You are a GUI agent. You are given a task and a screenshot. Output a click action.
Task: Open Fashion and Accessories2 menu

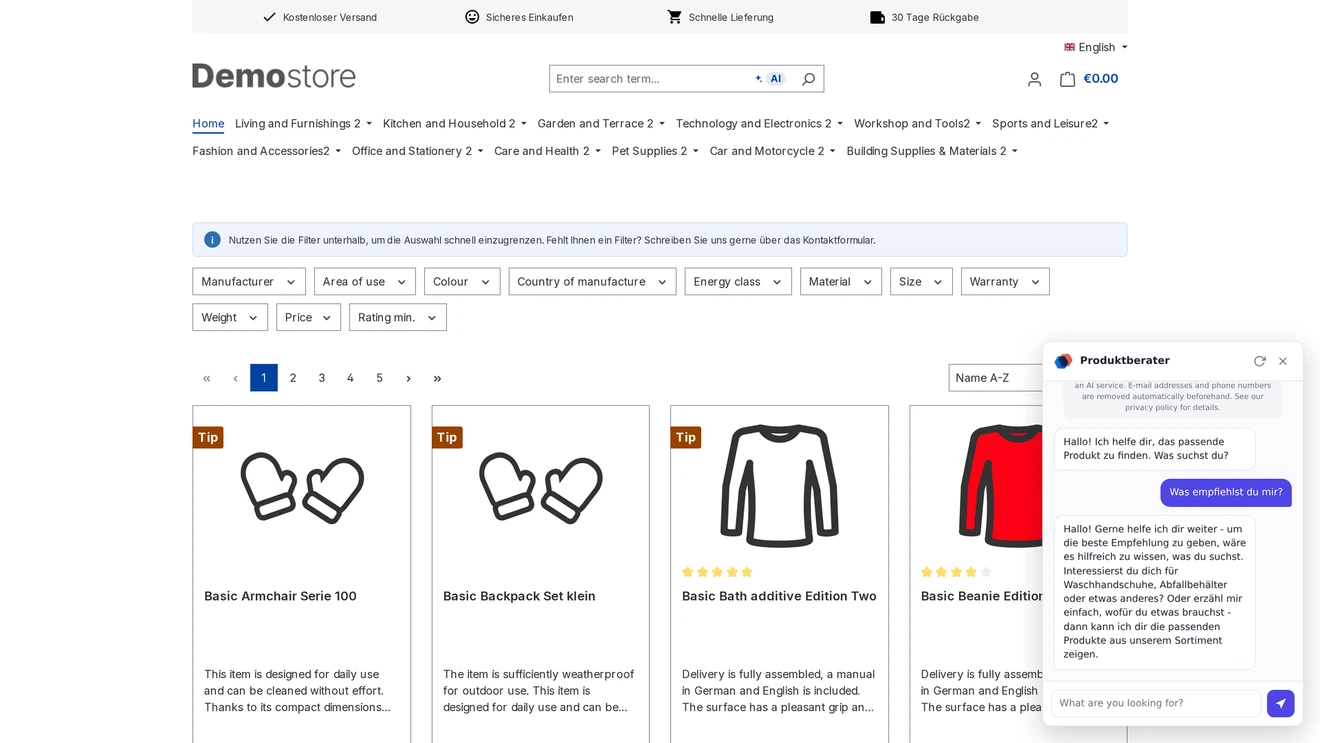pos(267,151)
